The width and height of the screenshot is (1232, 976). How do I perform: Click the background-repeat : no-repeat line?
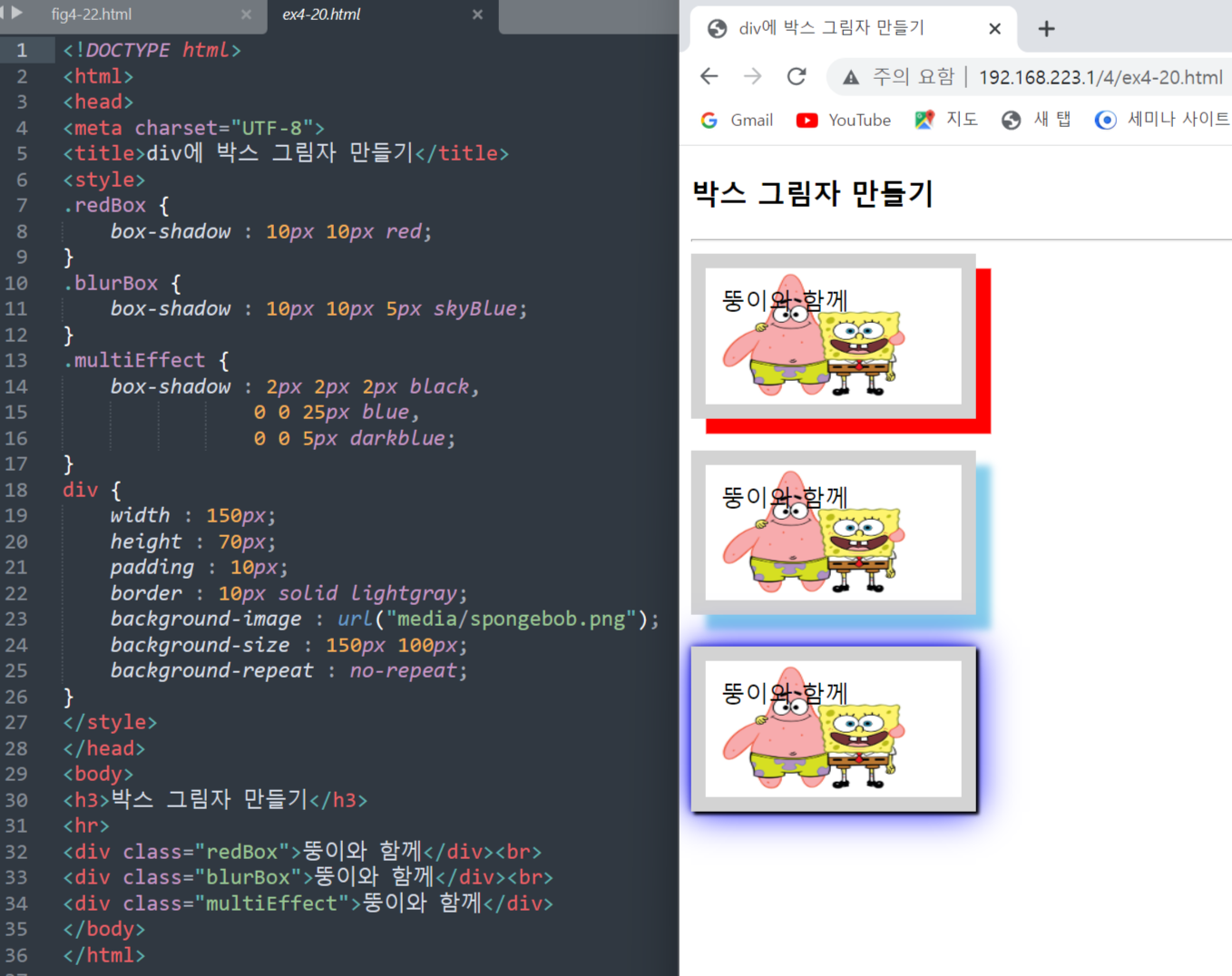[288, 670]
